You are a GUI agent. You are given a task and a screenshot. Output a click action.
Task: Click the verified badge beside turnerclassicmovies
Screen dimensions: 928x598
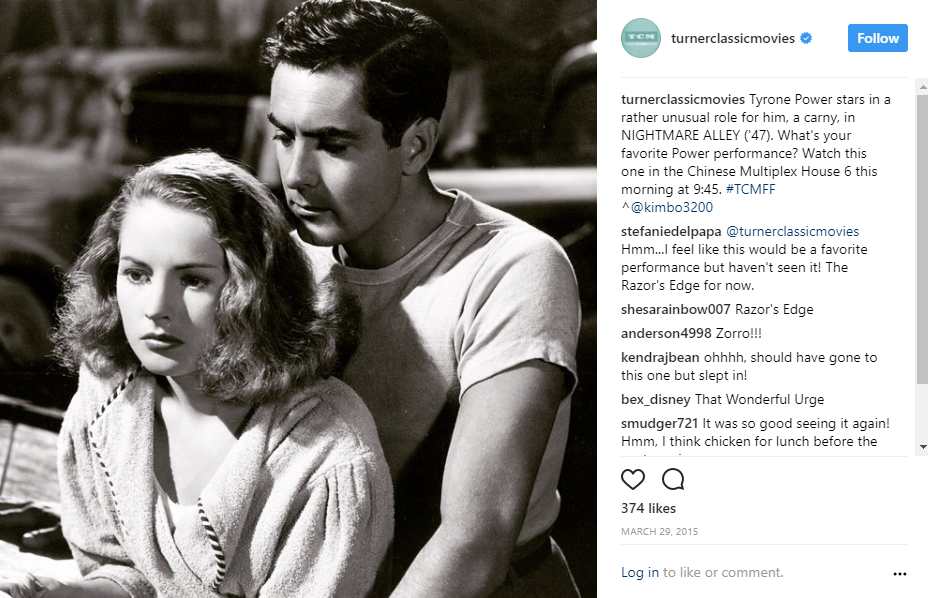coord(806,38)
